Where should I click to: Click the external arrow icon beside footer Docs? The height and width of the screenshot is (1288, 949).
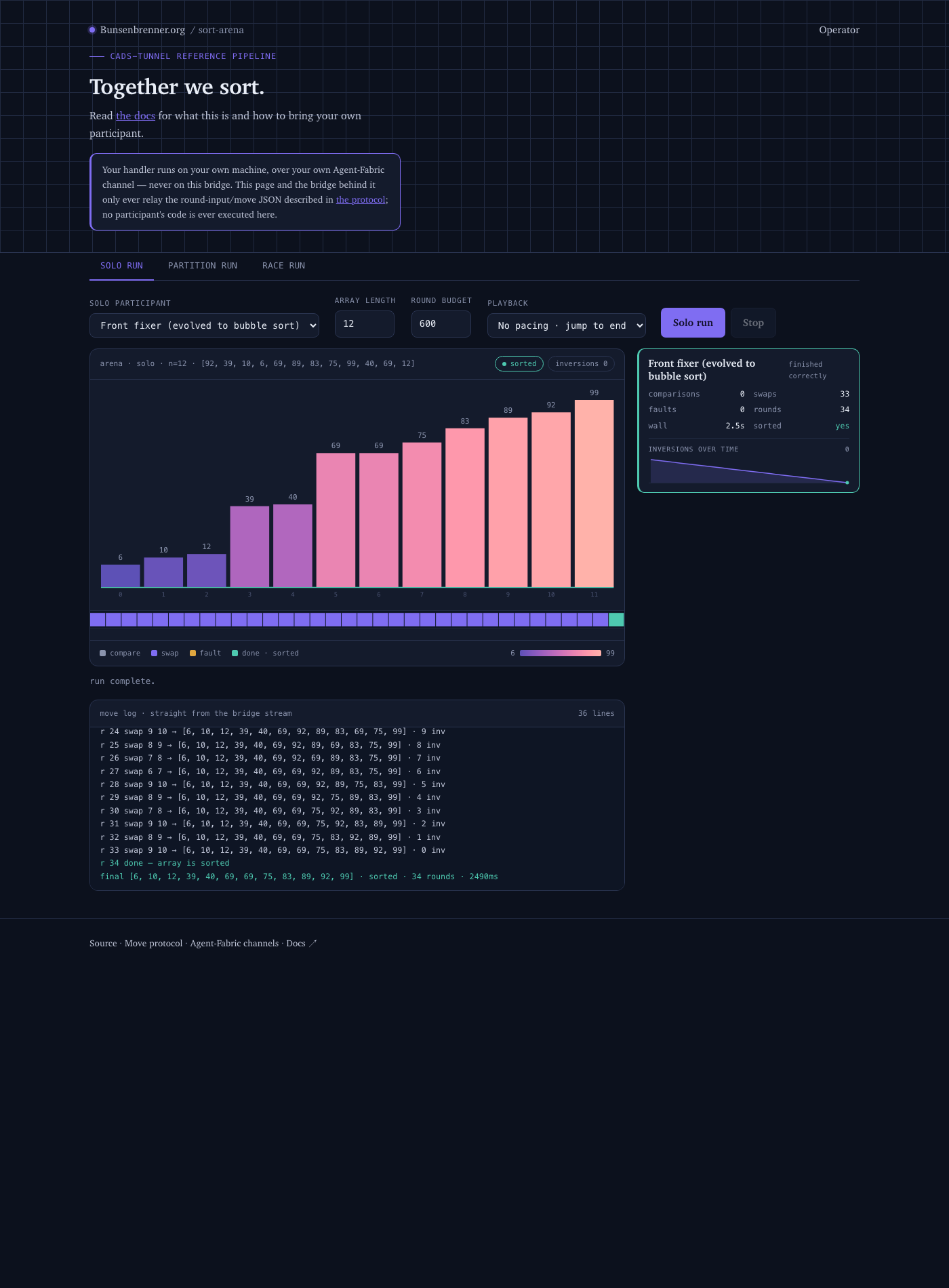coord(313,944)
